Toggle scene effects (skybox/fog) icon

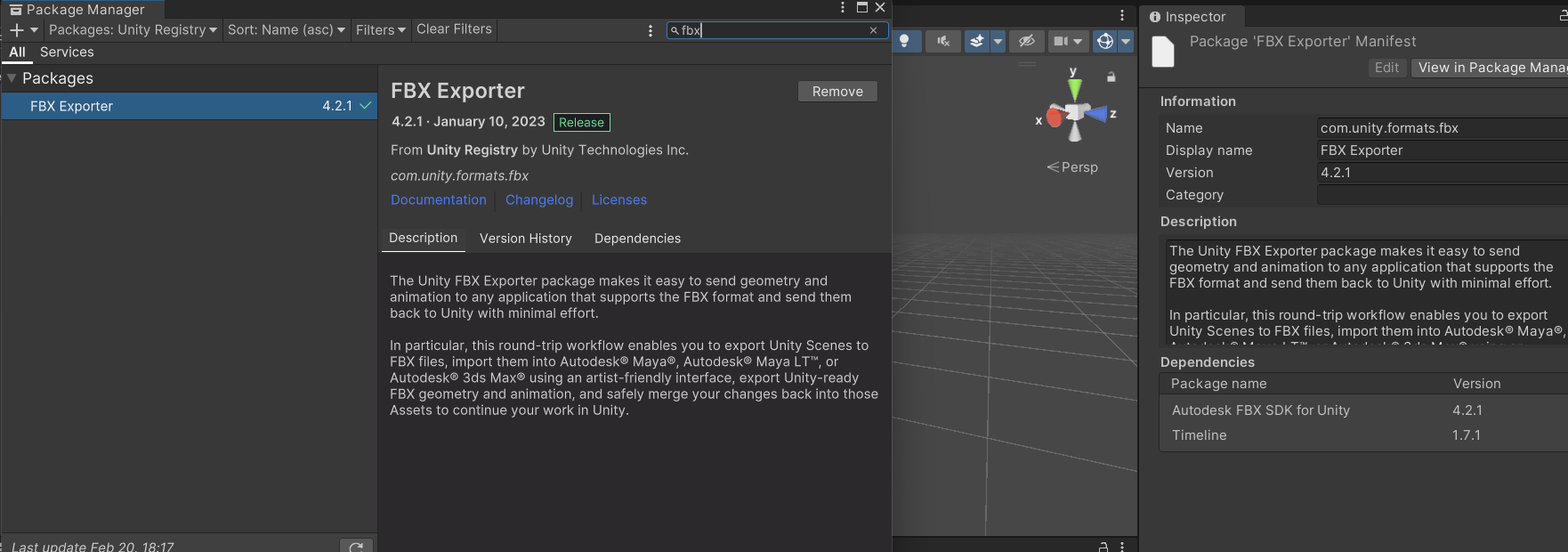coord(977,41)
